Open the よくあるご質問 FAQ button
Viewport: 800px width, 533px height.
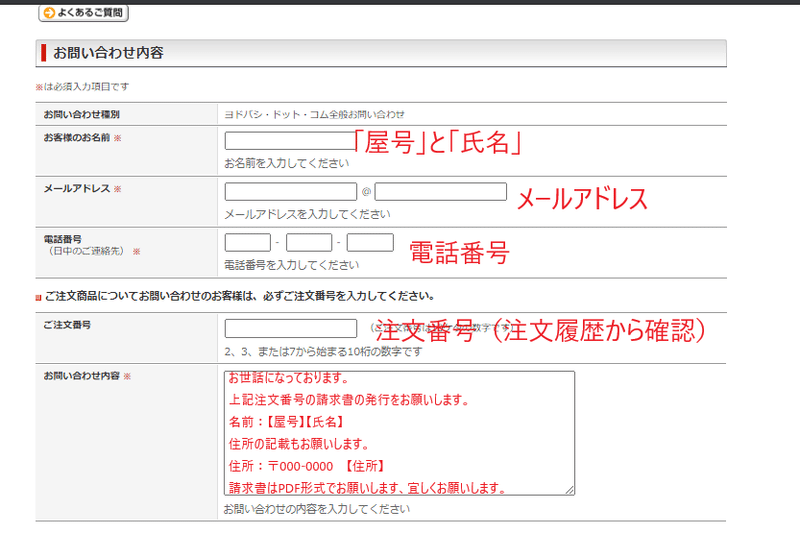(x=83, y=13)
